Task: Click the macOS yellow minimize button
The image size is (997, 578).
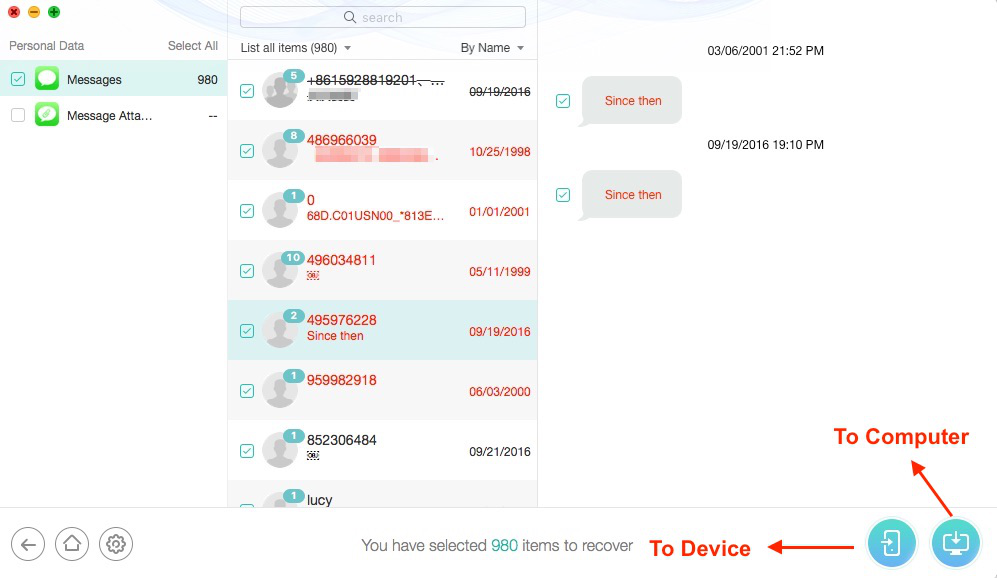Action: (x=34, y=12)
